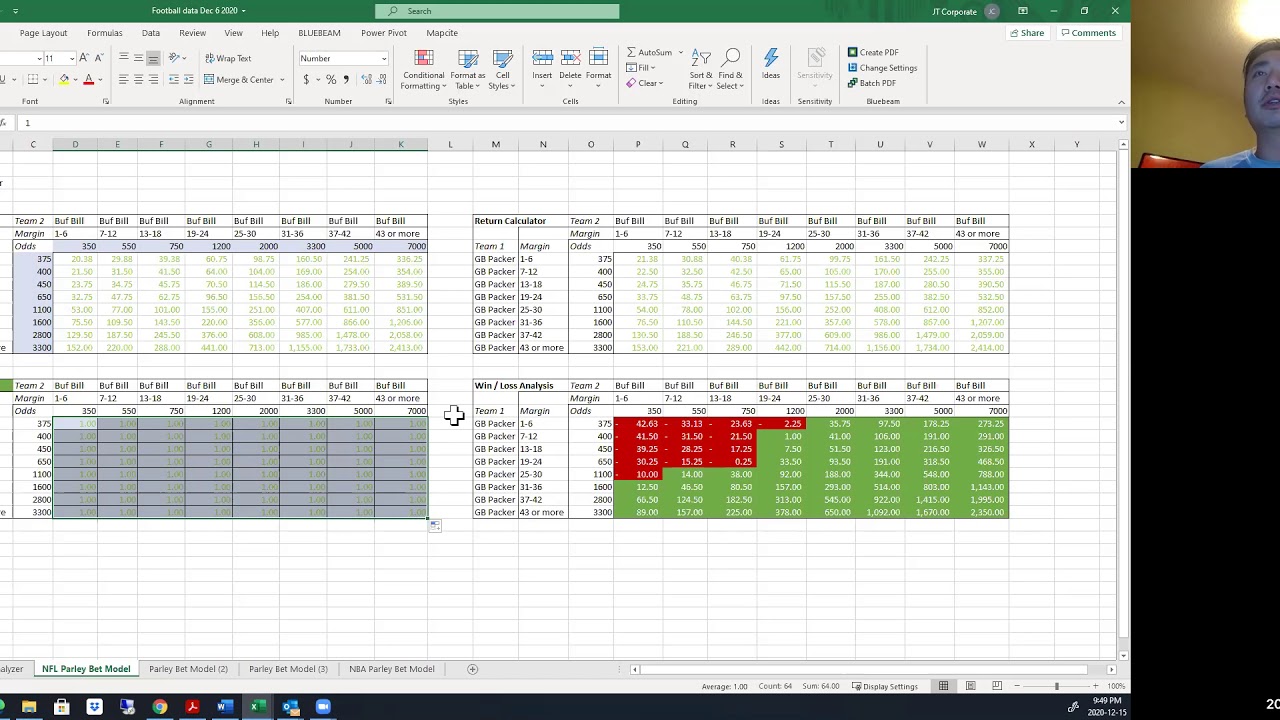Open the Comments pane
The width and height of the screenshot is (1280, 720).
click(1089, 33)
